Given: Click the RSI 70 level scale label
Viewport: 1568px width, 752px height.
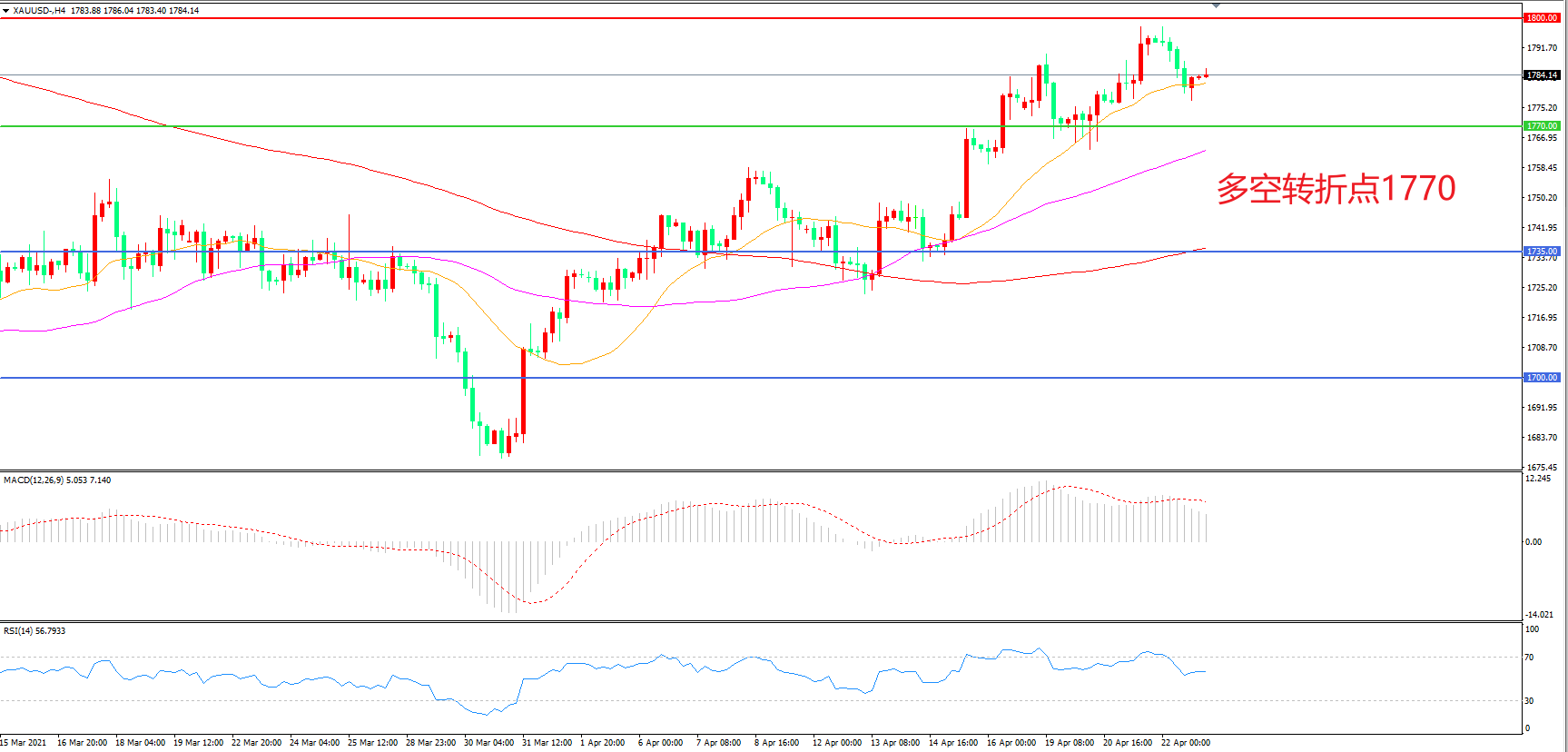Looking at the screenshot, I should 1530,658.
